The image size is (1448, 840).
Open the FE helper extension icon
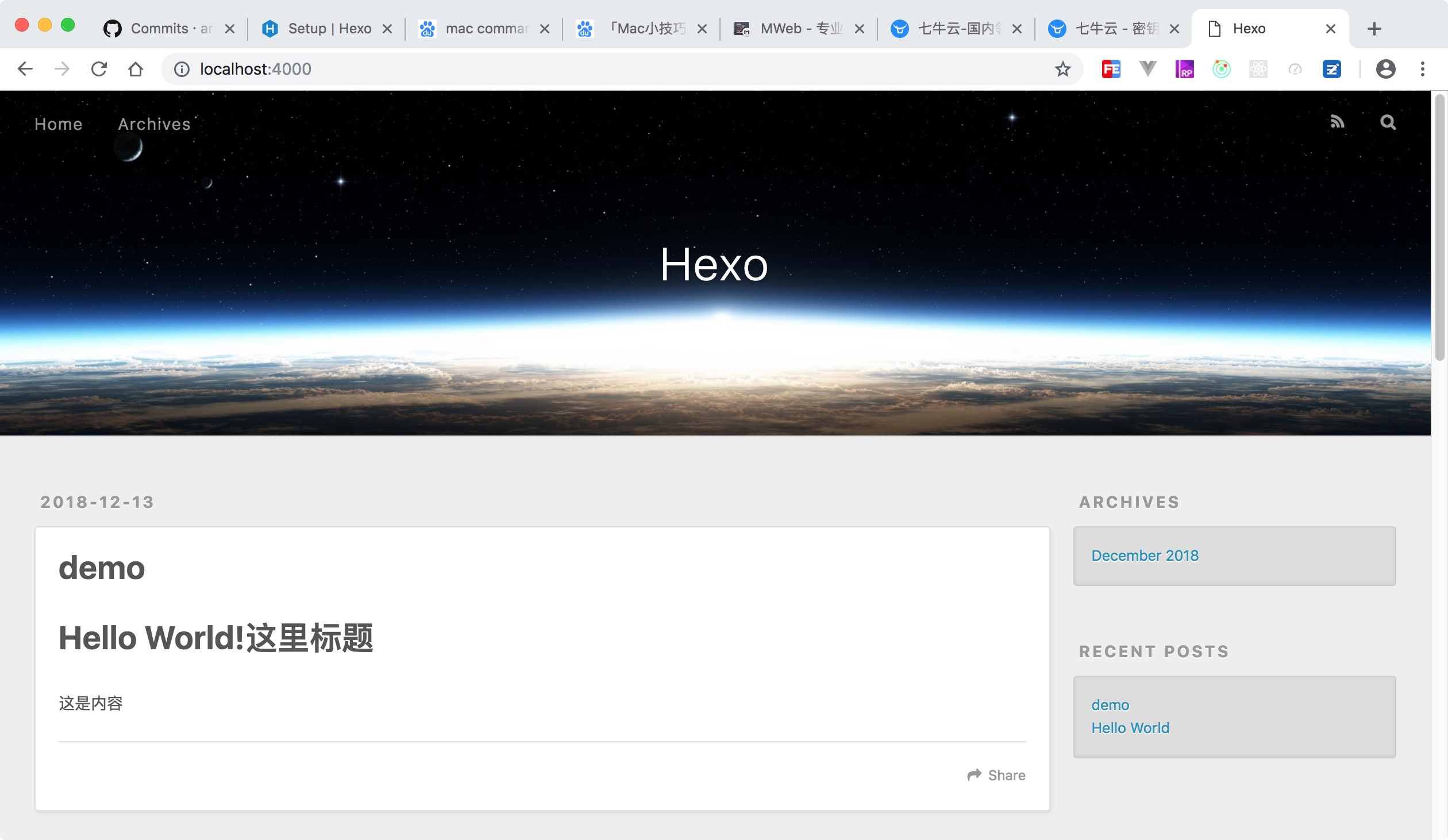[1111, 70]
